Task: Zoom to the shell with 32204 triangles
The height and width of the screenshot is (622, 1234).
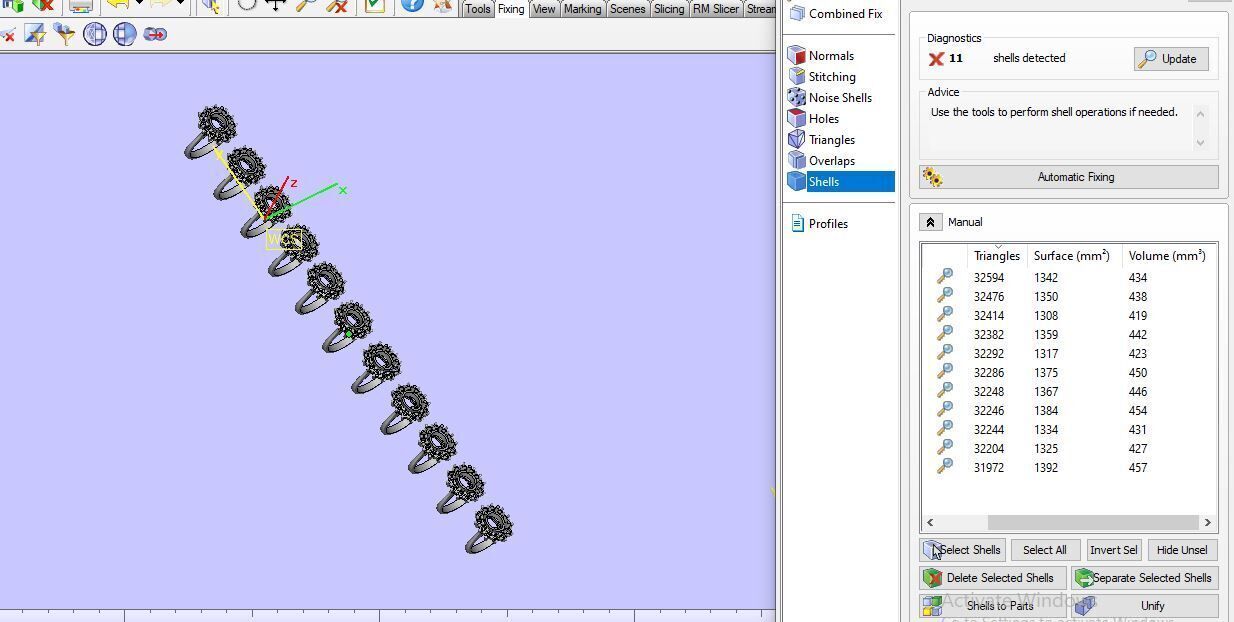Action: [x=944, y=448]
